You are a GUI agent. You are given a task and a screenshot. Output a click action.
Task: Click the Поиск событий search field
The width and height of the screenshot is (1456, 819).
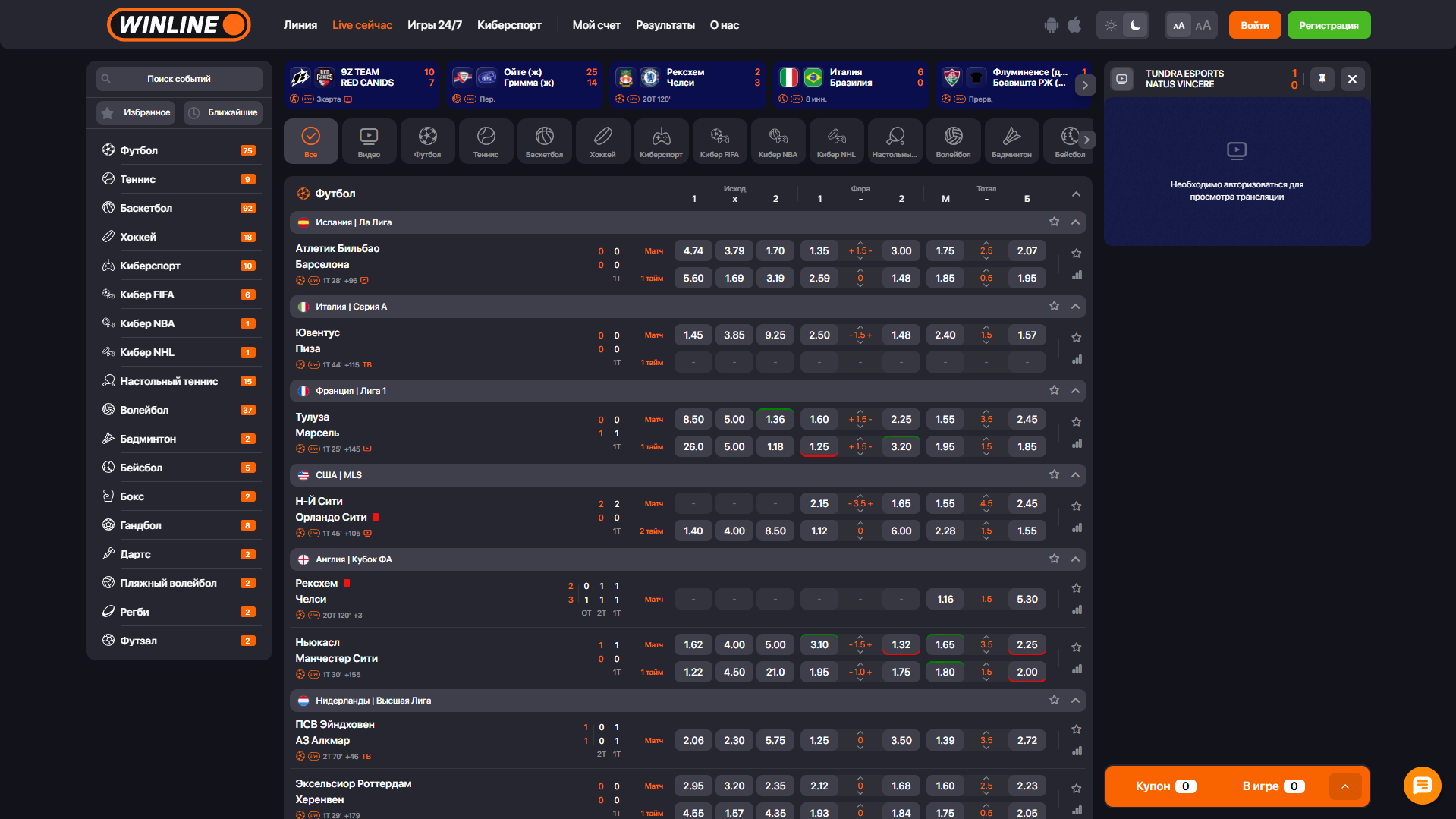[x=179, y=79]
